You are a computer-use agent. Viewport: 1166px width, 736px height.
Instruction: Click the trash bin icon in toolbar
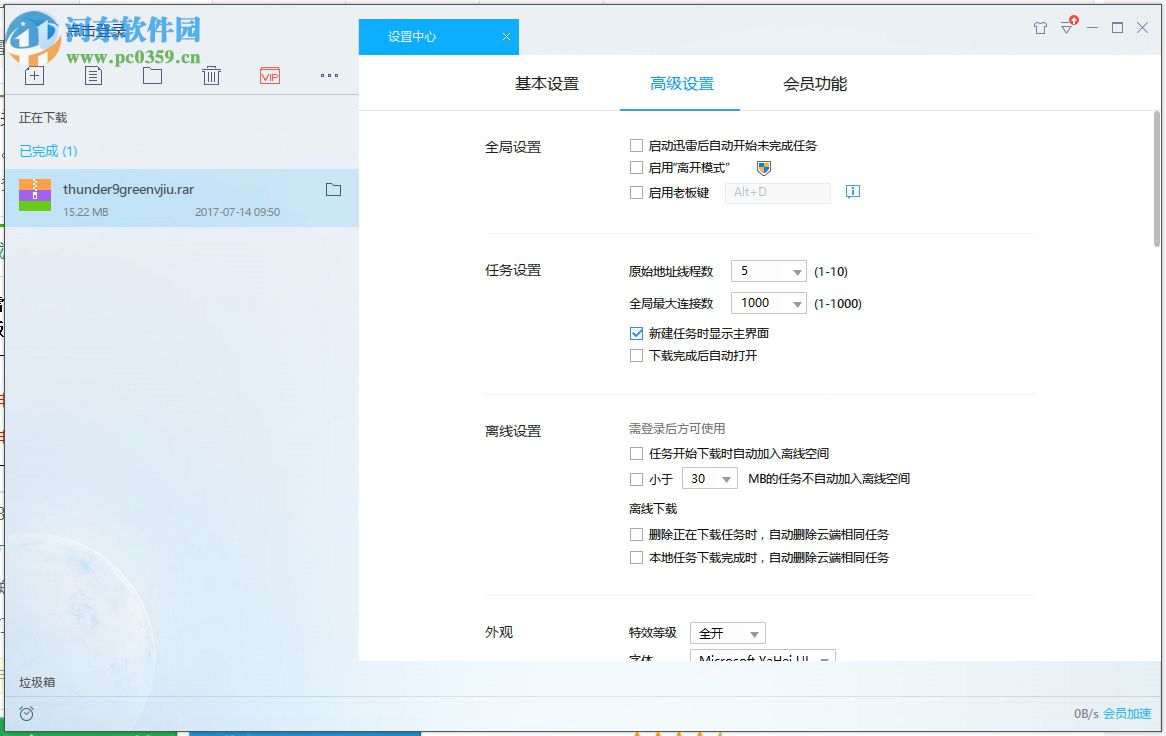(x=211, y=75)
